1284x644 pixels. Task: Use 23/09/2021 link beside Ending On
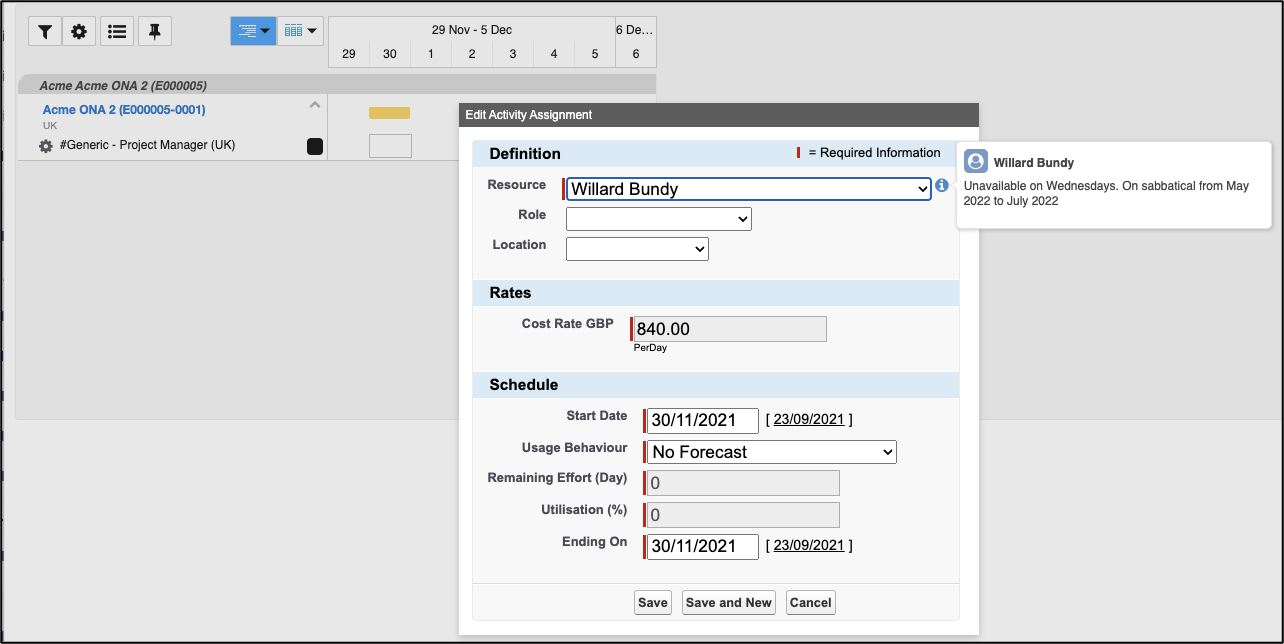click(809, 546)
